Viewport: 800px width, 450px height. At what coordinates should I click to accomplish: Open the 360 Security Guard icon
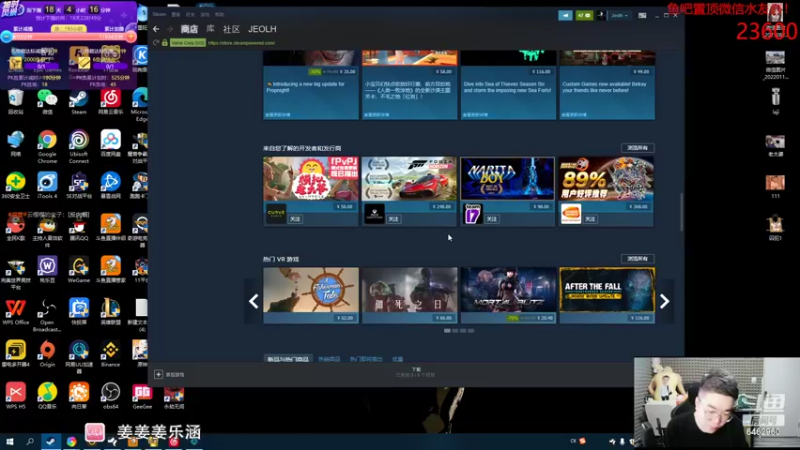[15, 186]
